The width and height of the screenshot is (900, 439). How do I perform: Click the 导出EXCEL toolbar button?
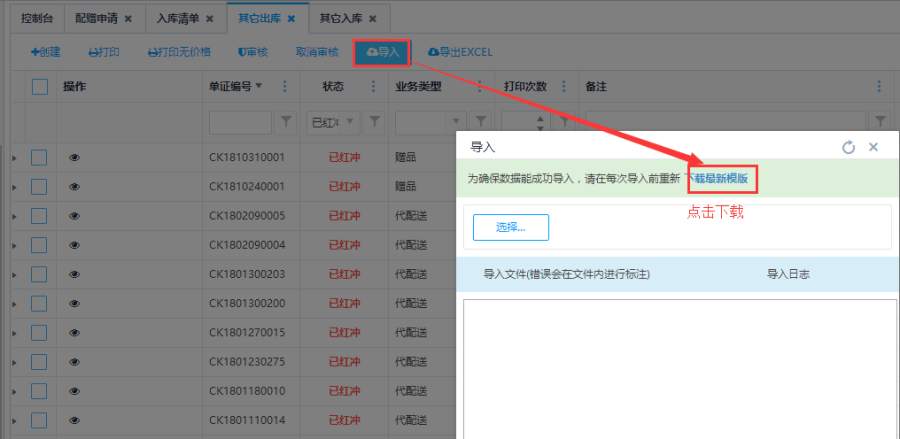coord(459,52)
